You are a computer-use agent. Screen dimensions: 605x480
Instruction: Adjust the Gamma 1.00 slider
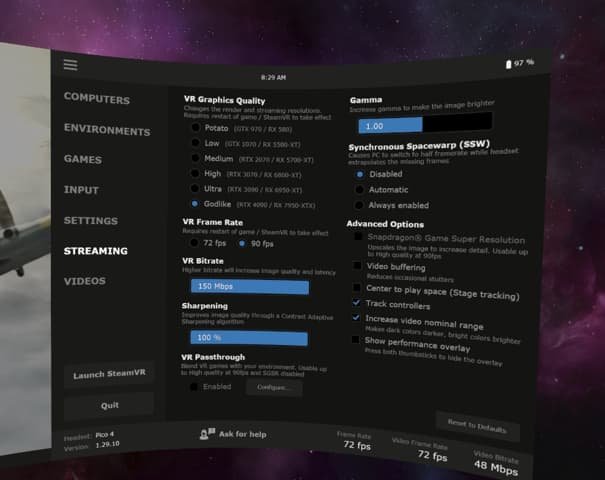[425, 123]
